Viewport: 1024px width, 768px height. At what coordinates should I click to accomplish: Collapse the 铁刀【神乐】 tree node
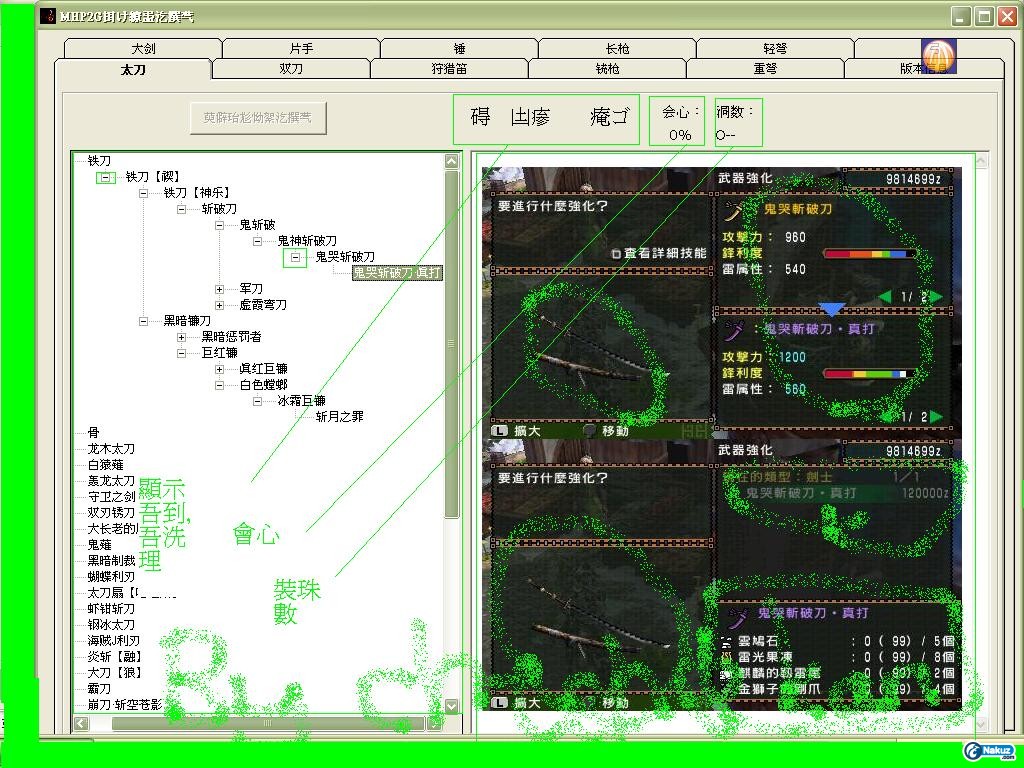point(143,193)
